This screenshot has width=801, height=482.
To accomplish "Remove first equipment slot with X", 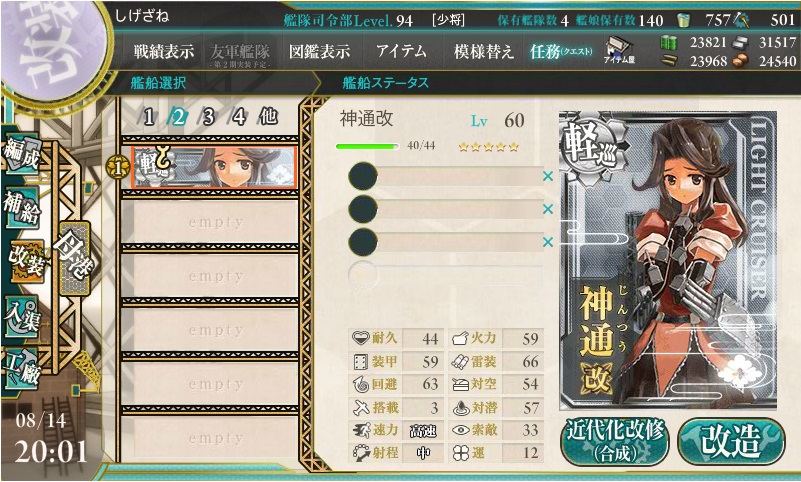I will 548,176.
